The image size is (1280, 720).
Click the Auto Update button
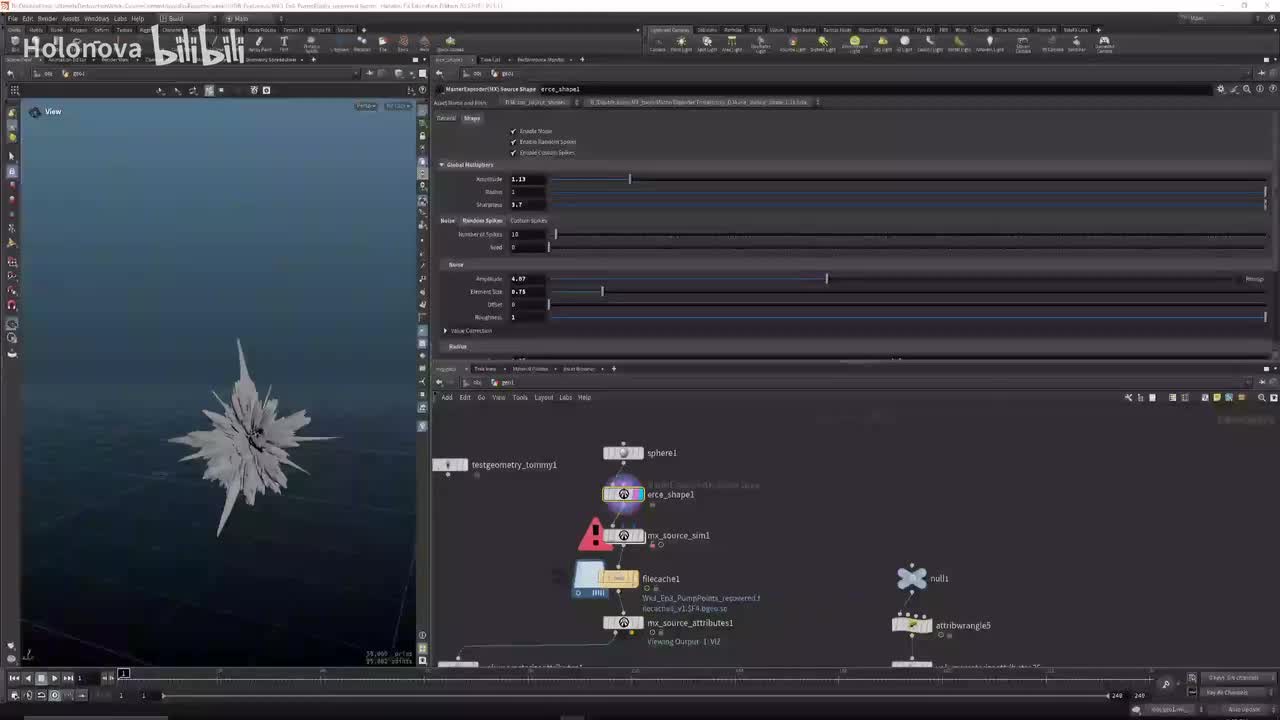coord(1243,709)
